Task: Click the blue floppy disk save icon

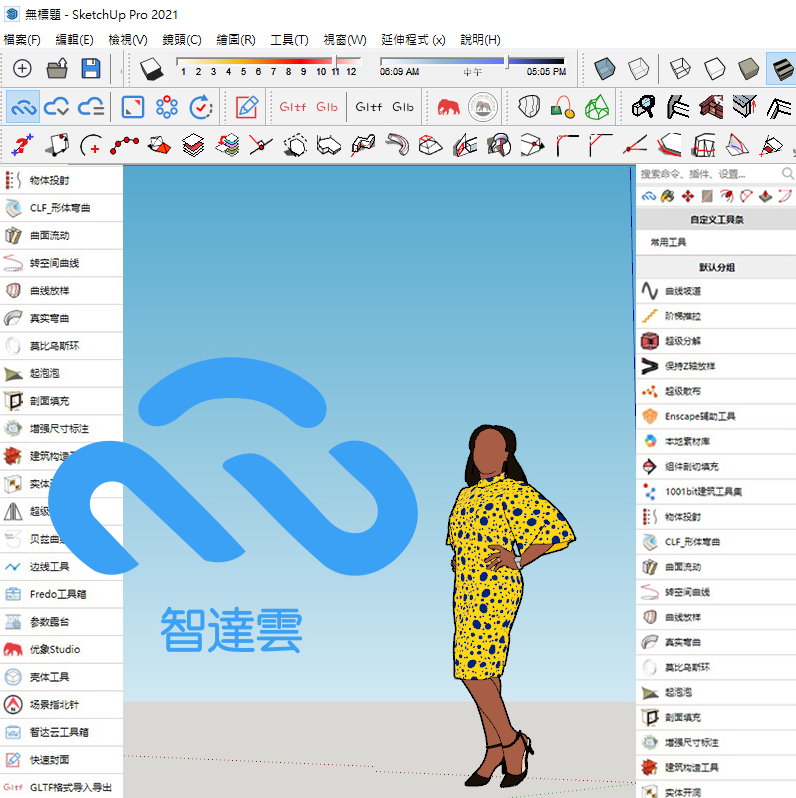Action: coord(91,69)
